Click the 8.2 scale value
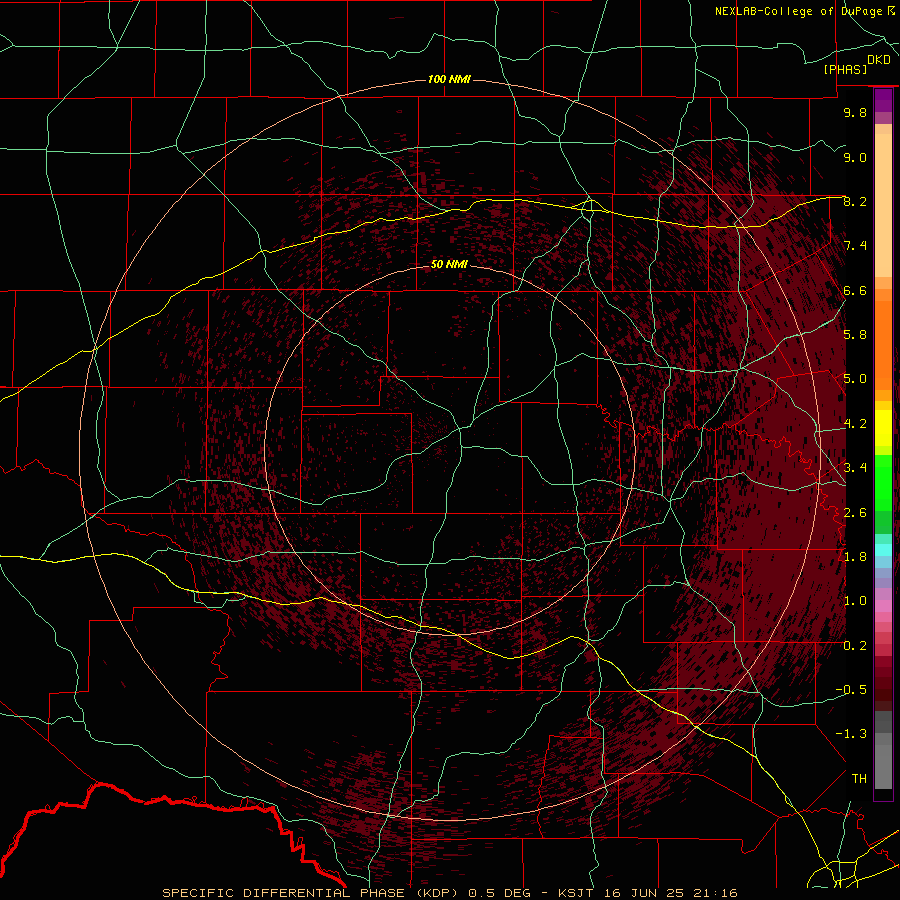Image resolution: width=900 pixels, height=900 pixels. pyautogui.click(x=855, y=201)
